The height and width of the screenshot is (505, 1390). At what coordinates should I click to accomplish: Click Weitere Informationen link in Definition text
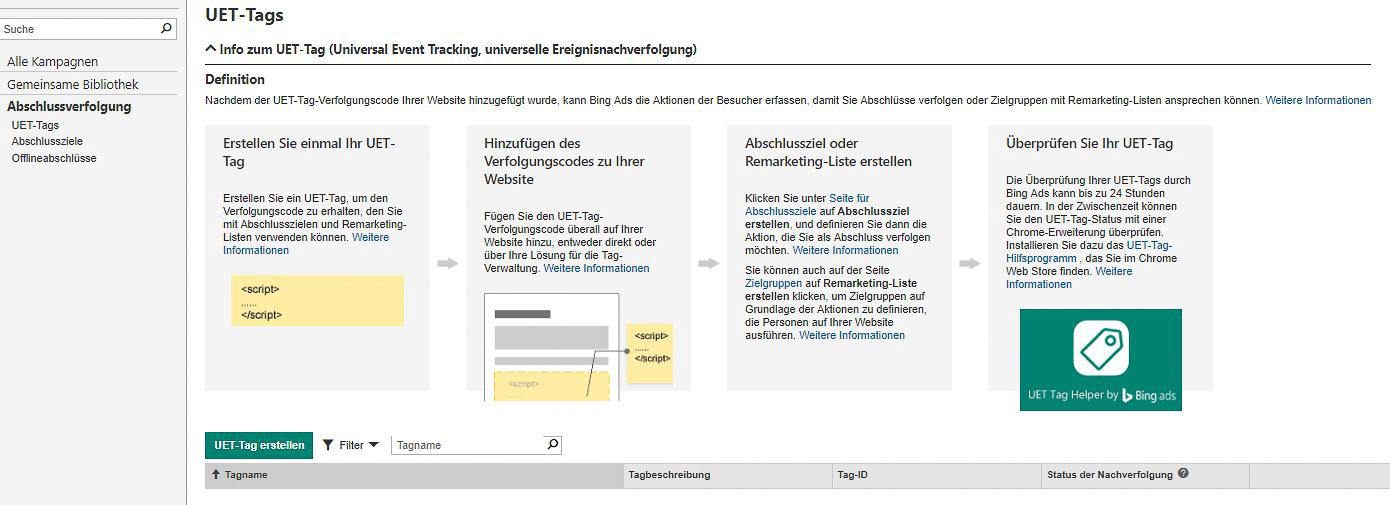(x=1318, y=100)
